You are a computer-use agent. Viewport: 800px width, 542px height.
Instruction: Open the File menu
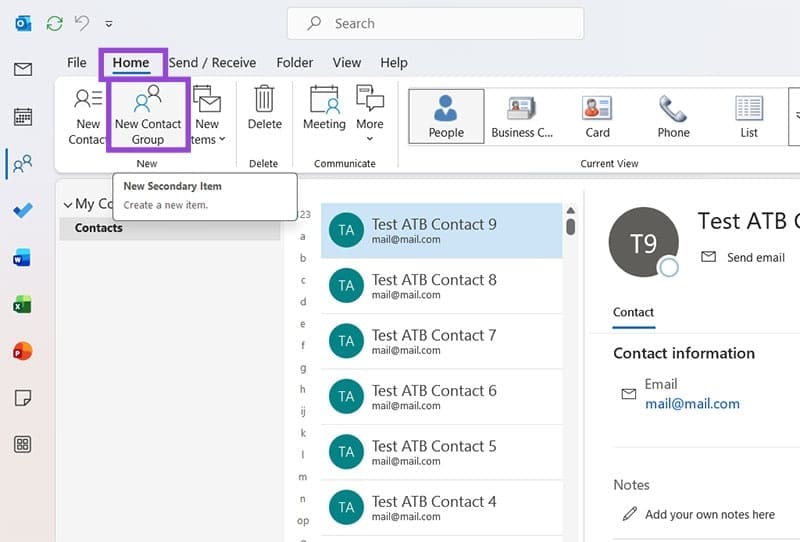click(x=77, y=62)
